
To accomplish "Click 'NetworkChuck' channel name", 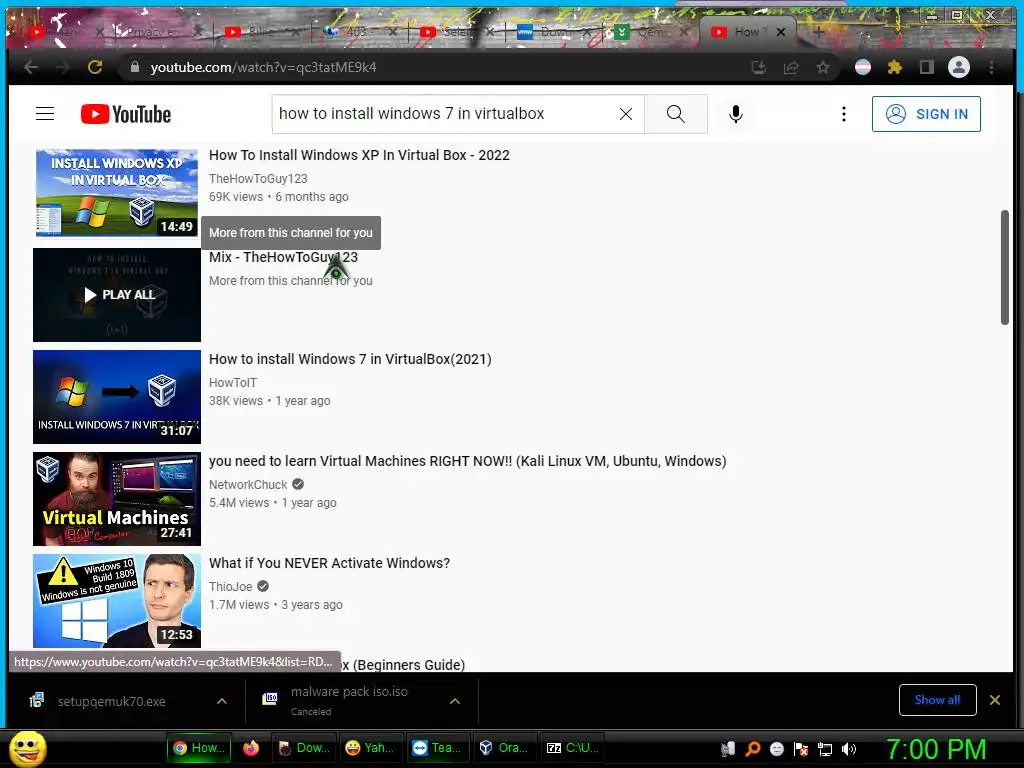I will point(248,485).
